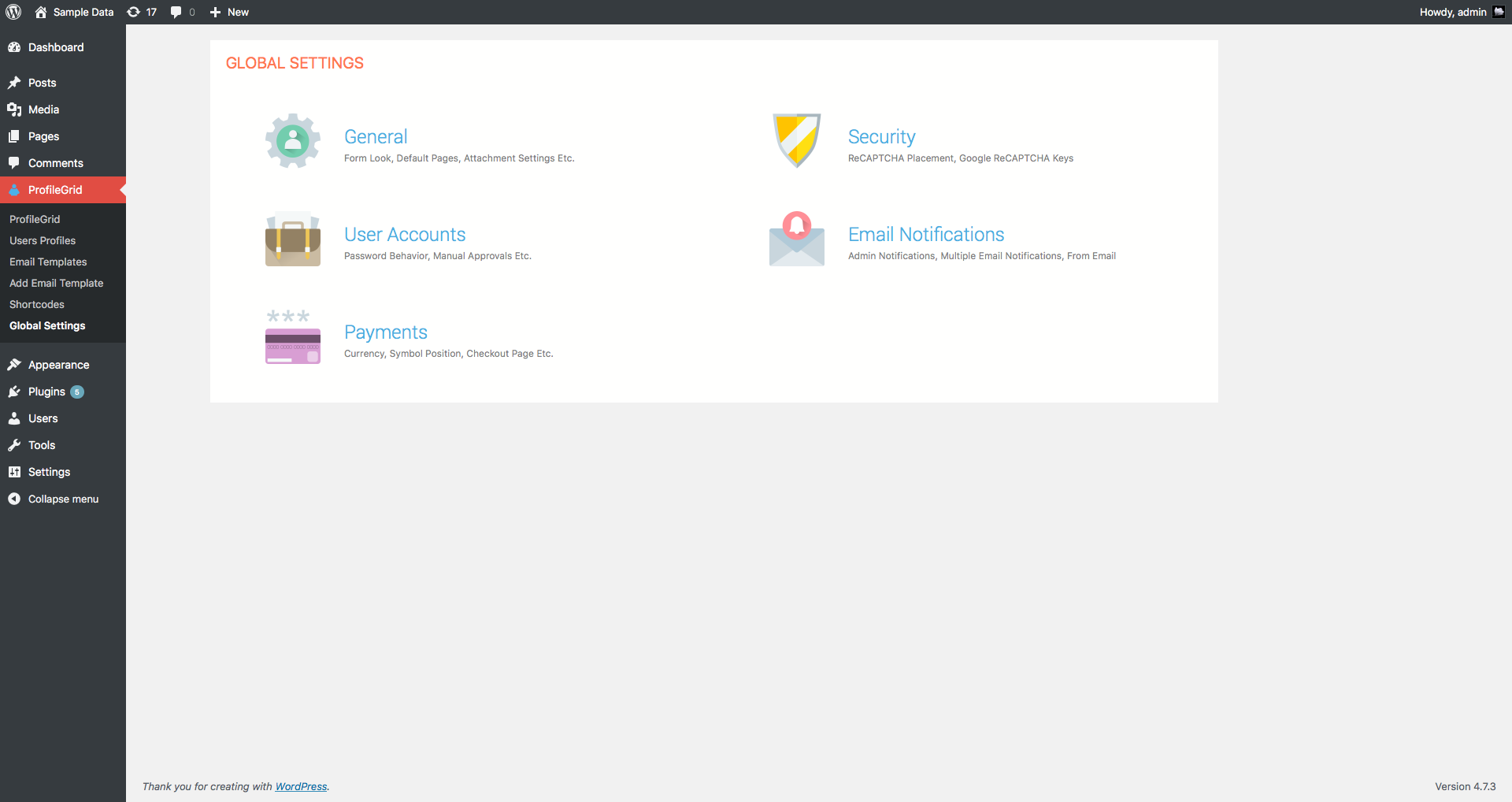Click the Version 4.7.3 footer text

coord(1465,786)
